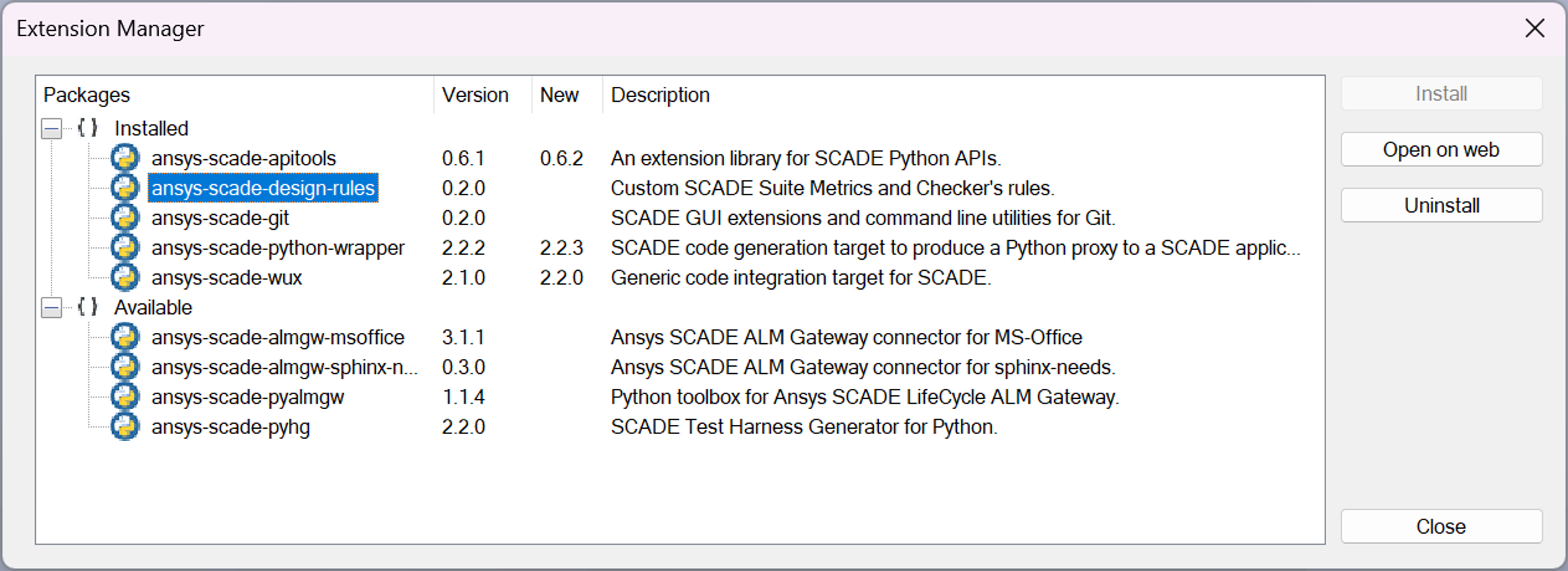Image resolution: width=1568 pixels, height=571 pixels.
Task: Click the Python icon beside ansys-scade-pyalmgw
Action: click(x=125, y=397)
